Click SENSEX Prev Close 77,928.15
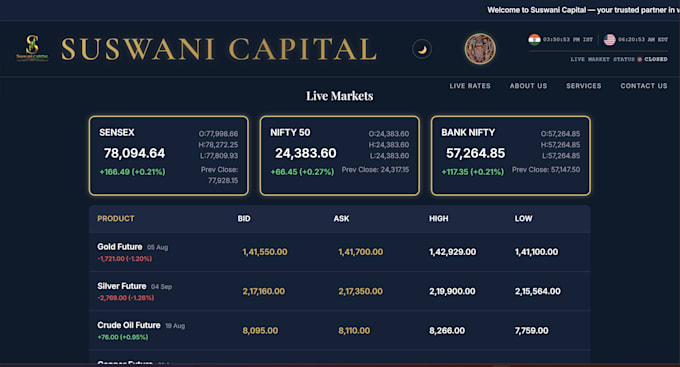The image size is (680, 367). pyautogui.click(x=219, y=175)
